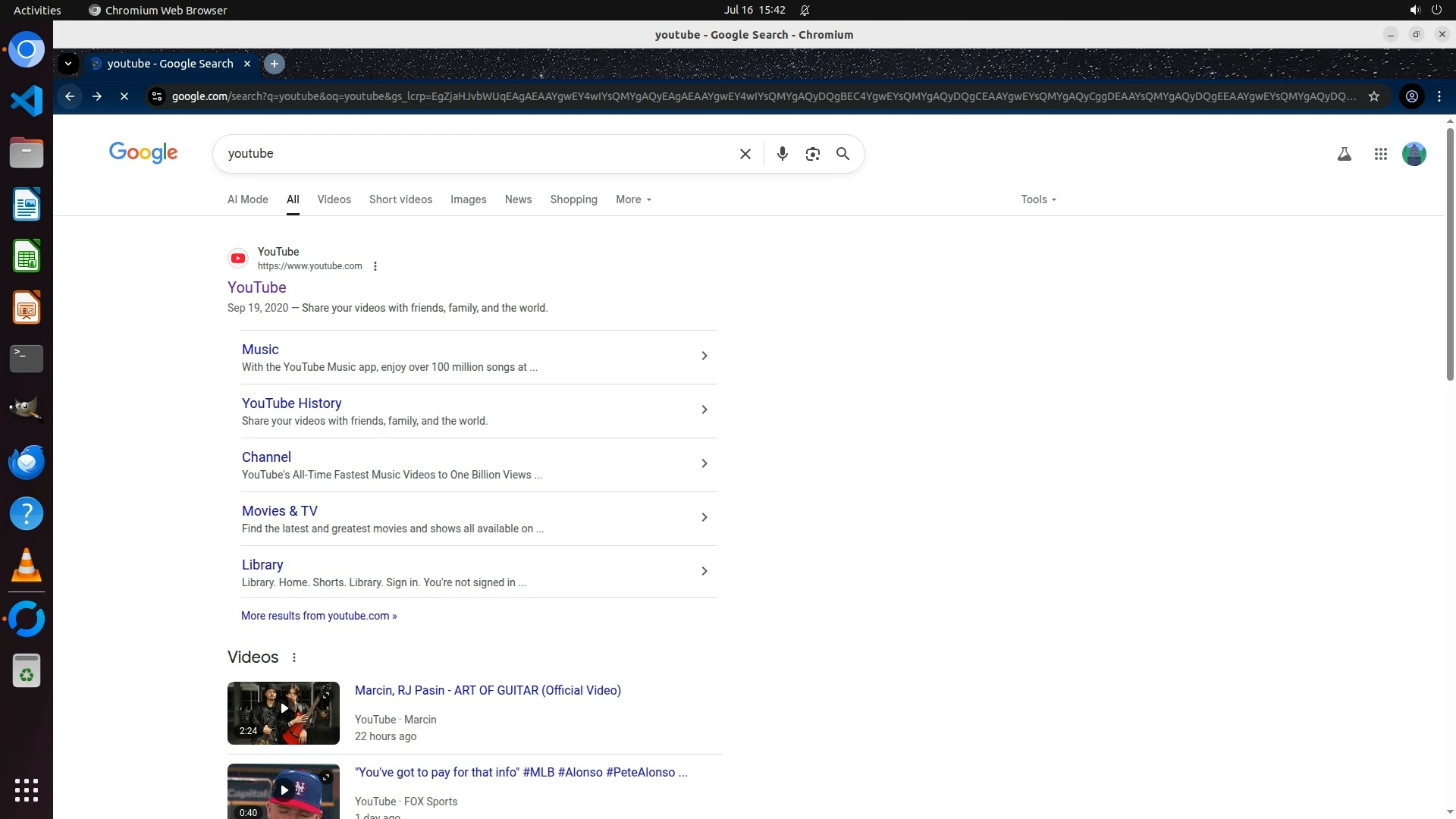Bookmark this page with star icon

pos(1373,96)
